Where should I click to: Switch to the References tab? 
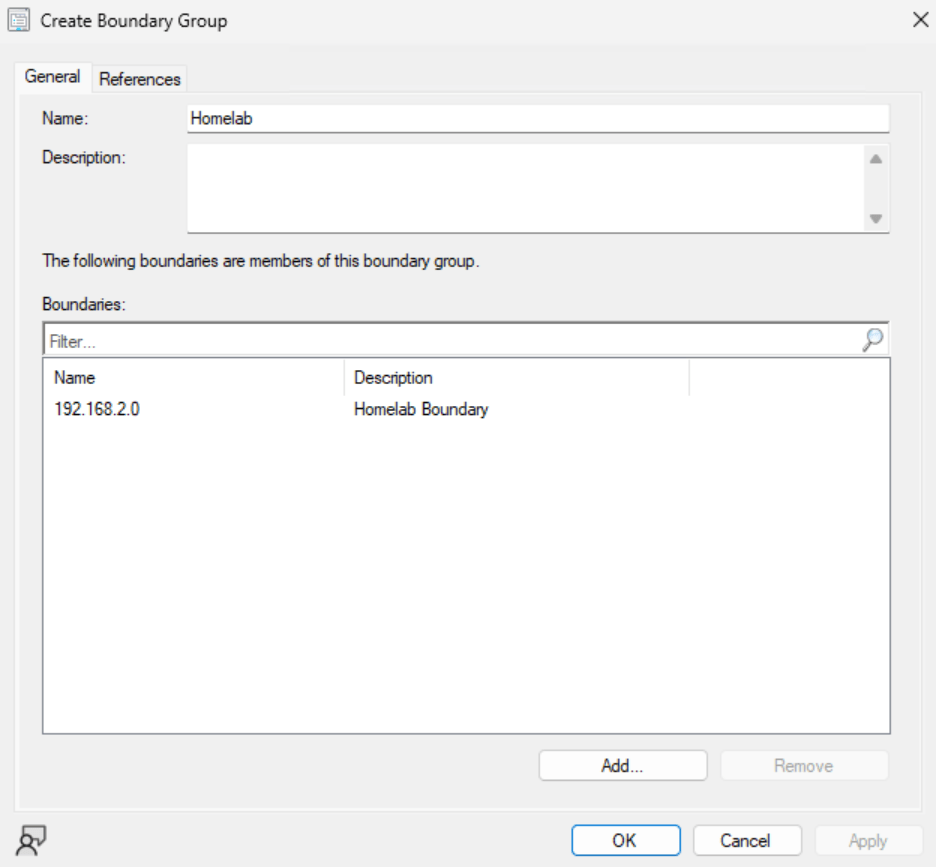tap(138, 77)
